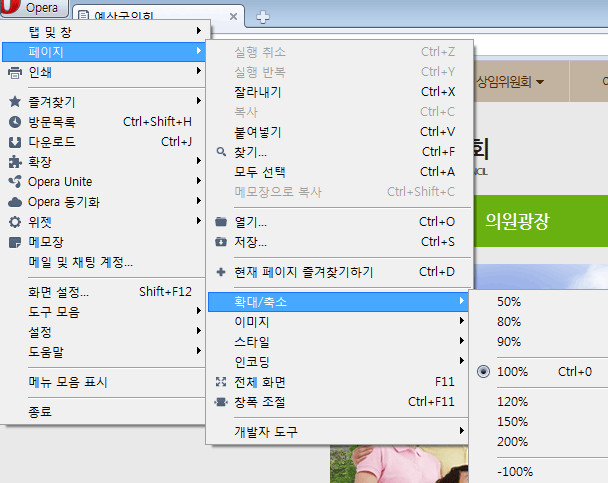Click the magnifier icon beside 찾기
The width and height of the screenshot is (608, 483).
click(221, 152)
